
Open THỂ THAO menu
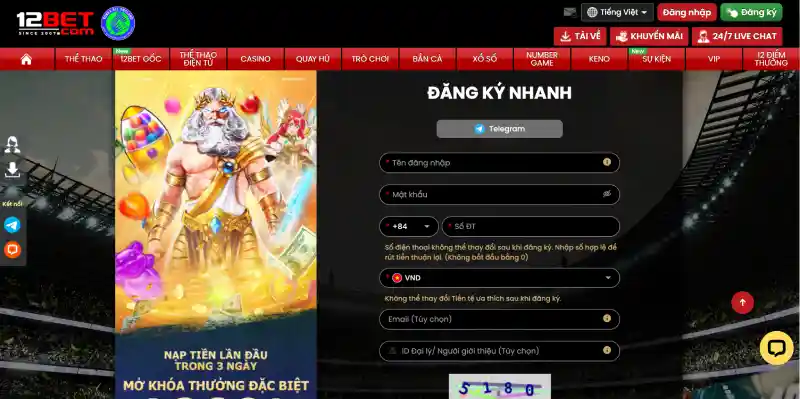pos(84,59)
